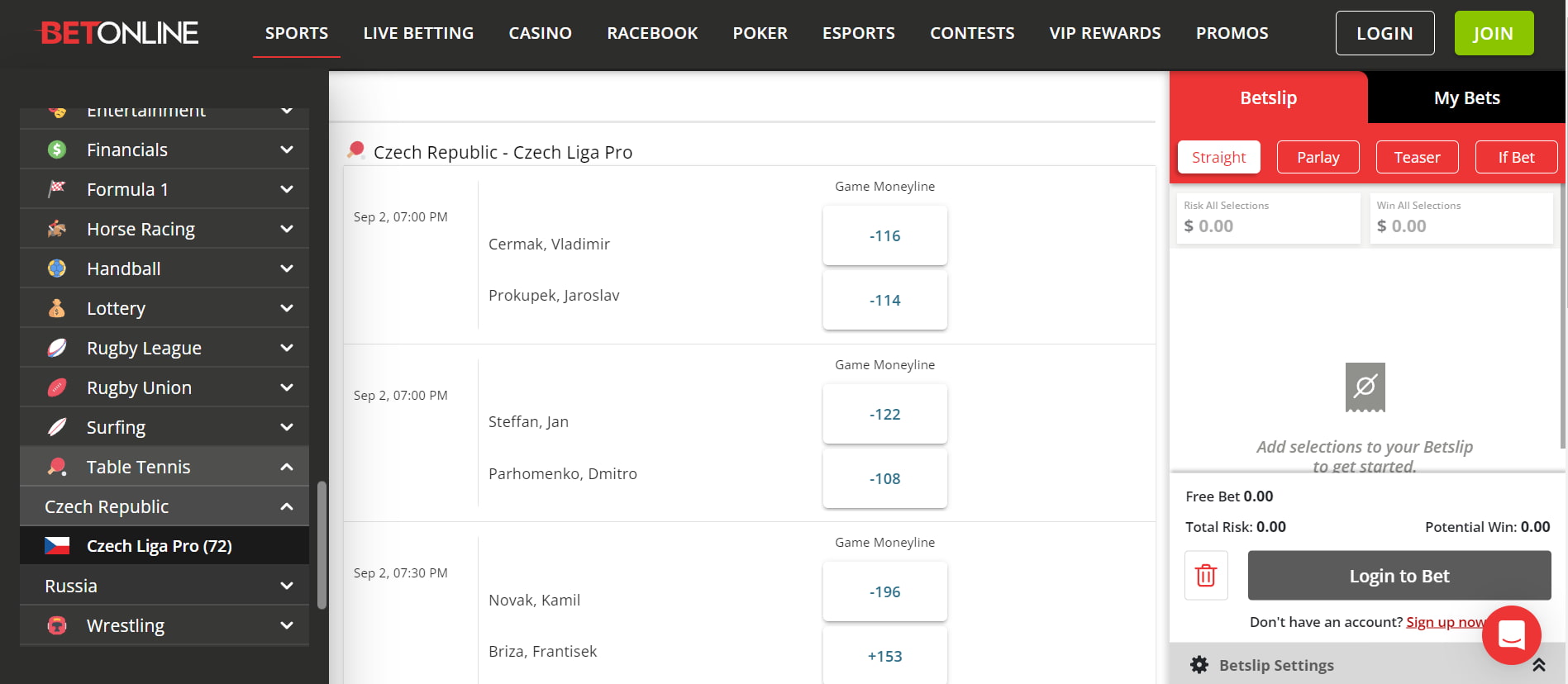The height and width of the screenshot is (684, 1568).
Task: Open the Esports section
Action: tap(859, 33)
